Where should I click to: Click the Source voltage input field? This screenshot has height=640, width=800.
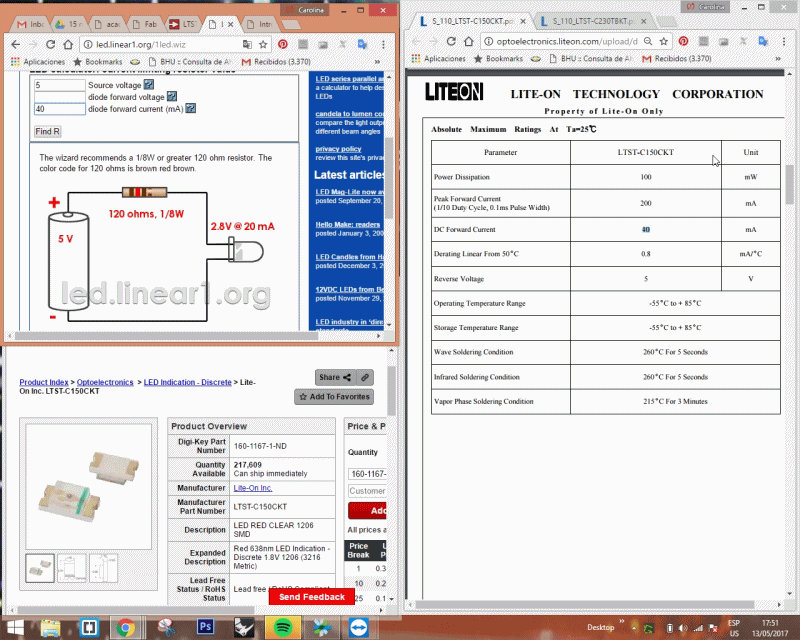(60, 85)
